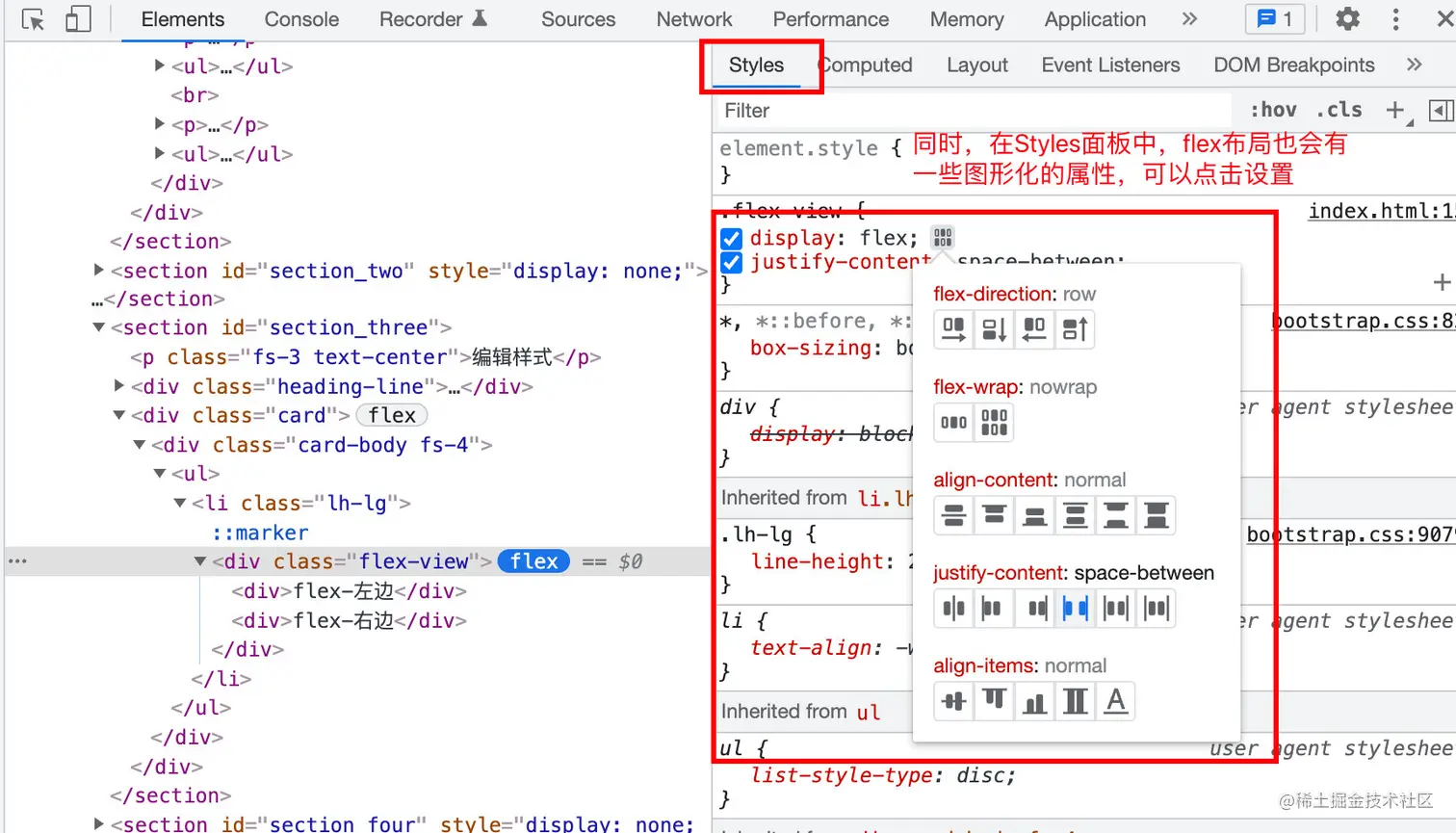Viewport: 1456px width, 833px height.
Task: Set align-content to flex-end icon
Action: 1034,515
